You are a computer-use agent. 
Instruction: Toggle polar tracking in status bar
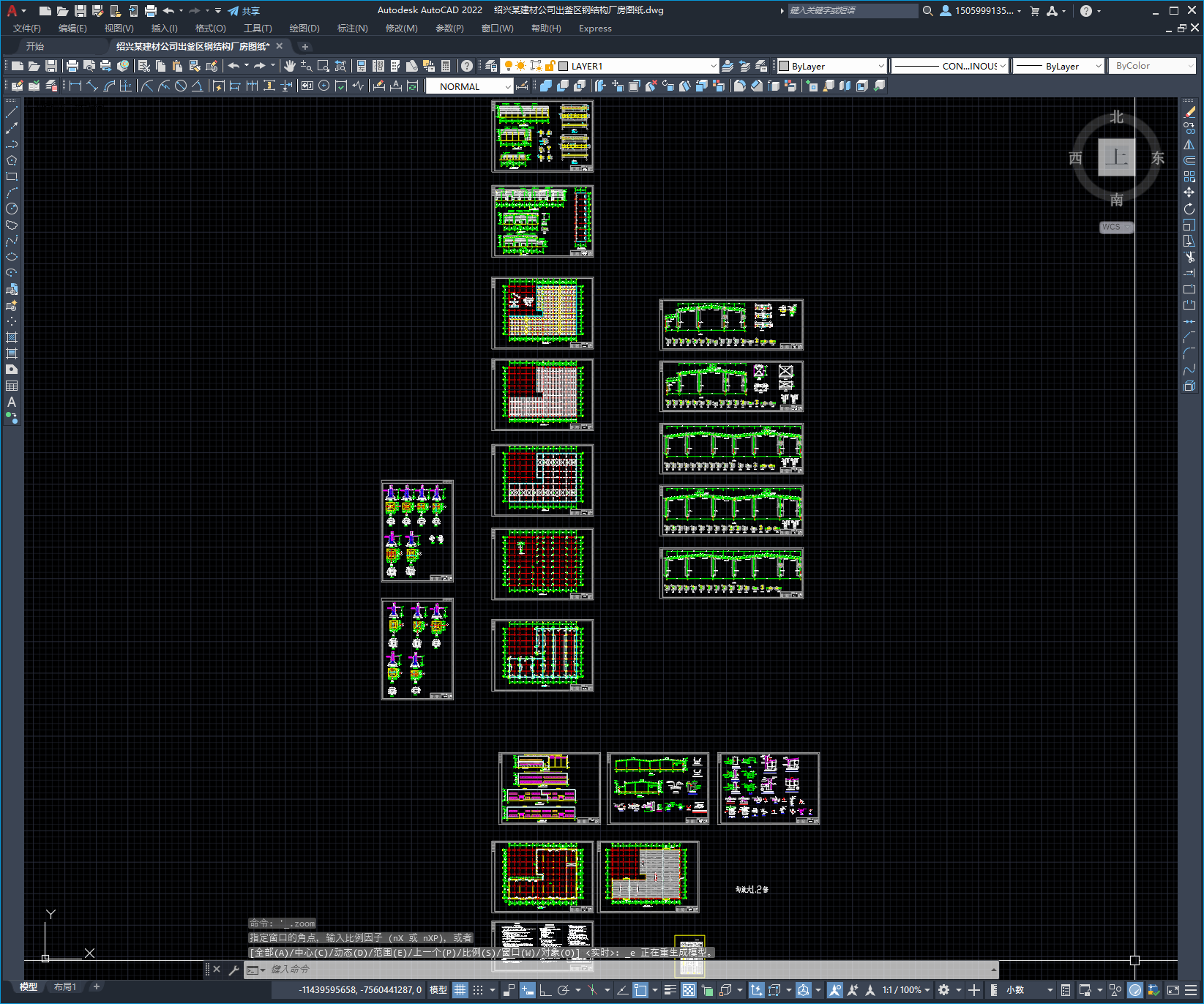tap(563, 990)
